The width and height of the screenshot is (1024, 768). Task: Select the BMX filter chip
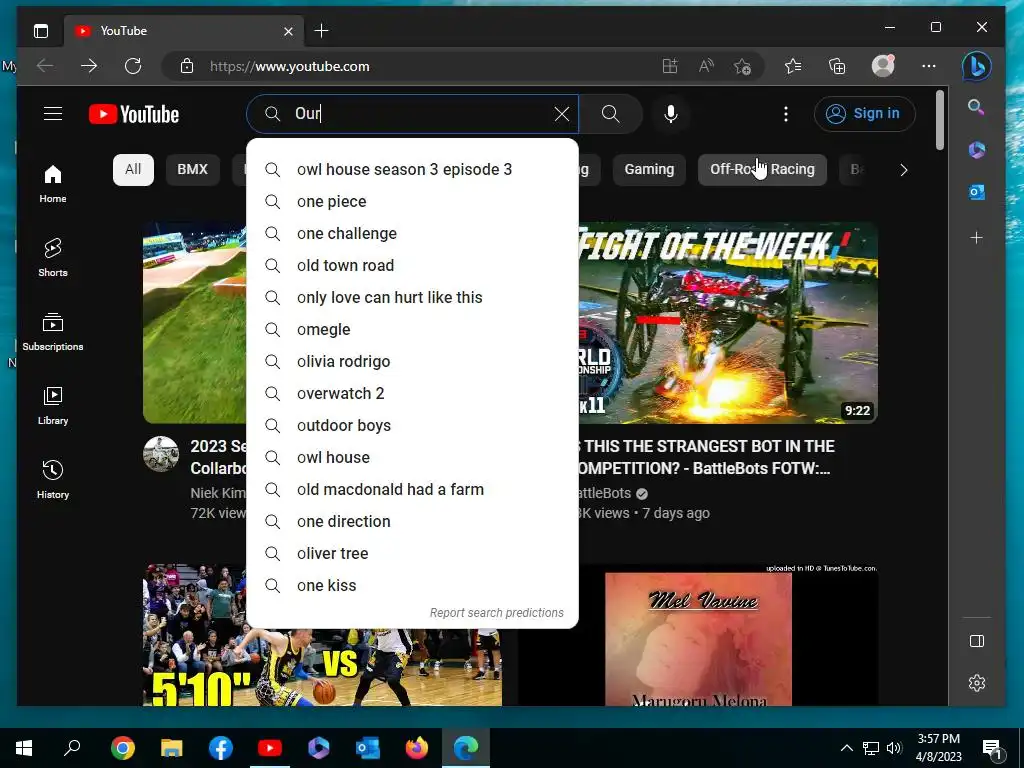193,170
